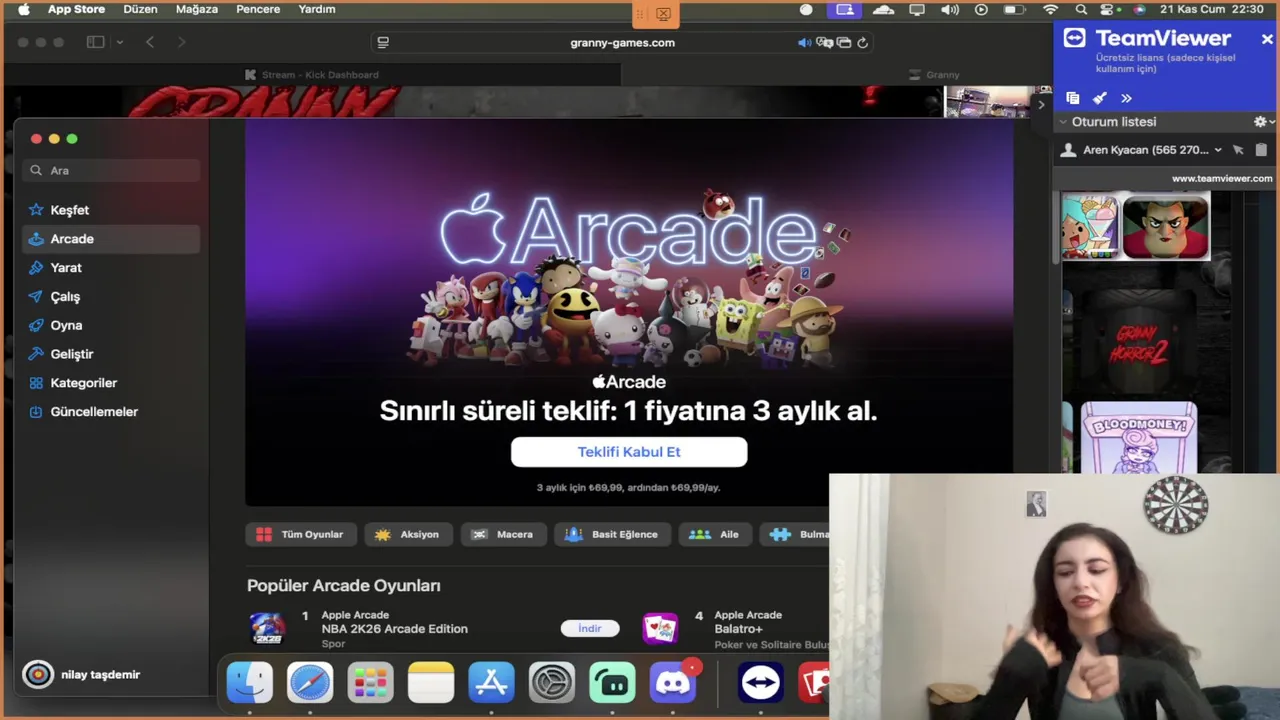Screen dimensions: 1280x720
Task: Go forward in Safari
Action: (181, 42)
